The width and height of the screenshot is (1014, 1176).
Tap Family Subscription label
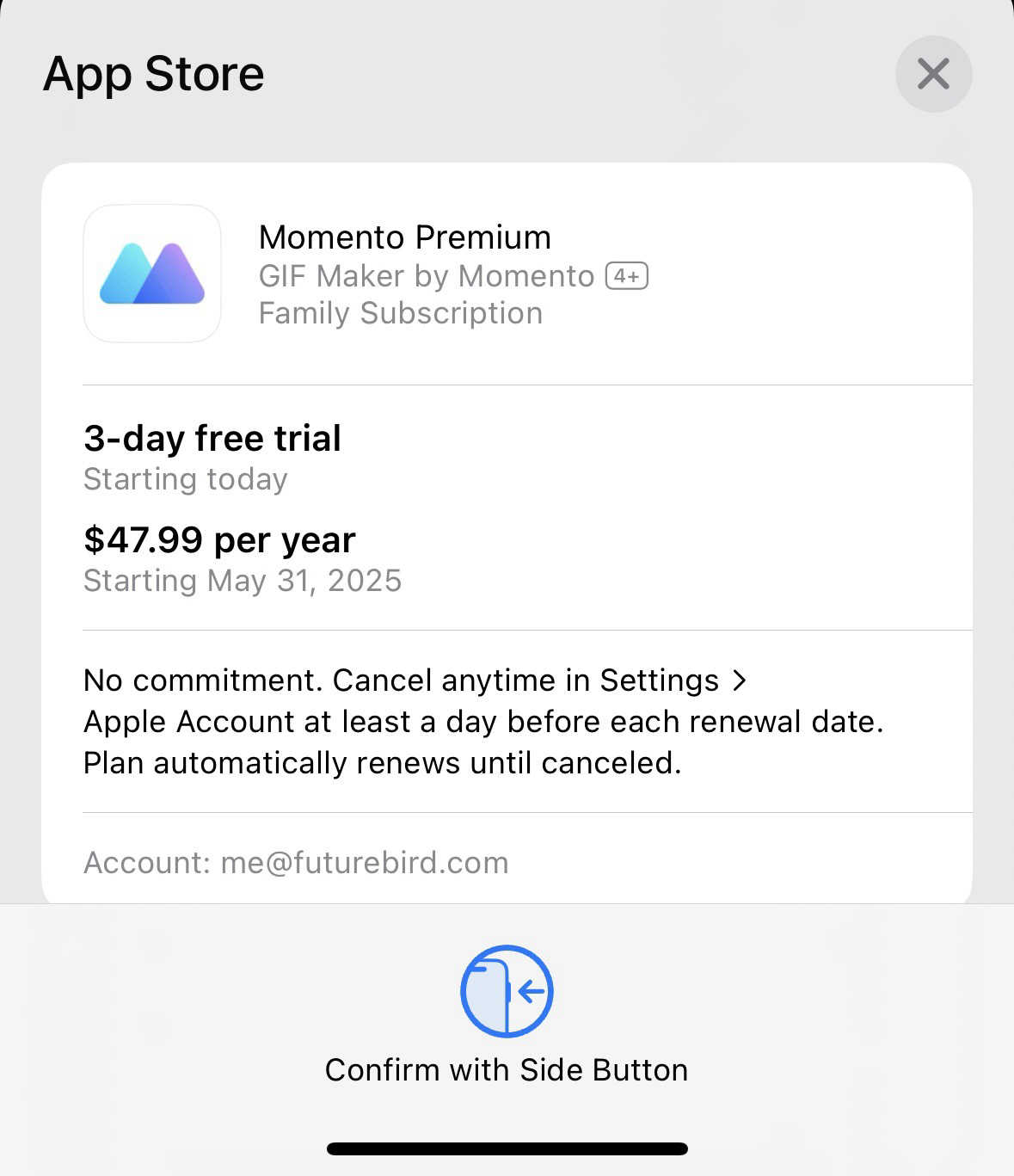401,313
